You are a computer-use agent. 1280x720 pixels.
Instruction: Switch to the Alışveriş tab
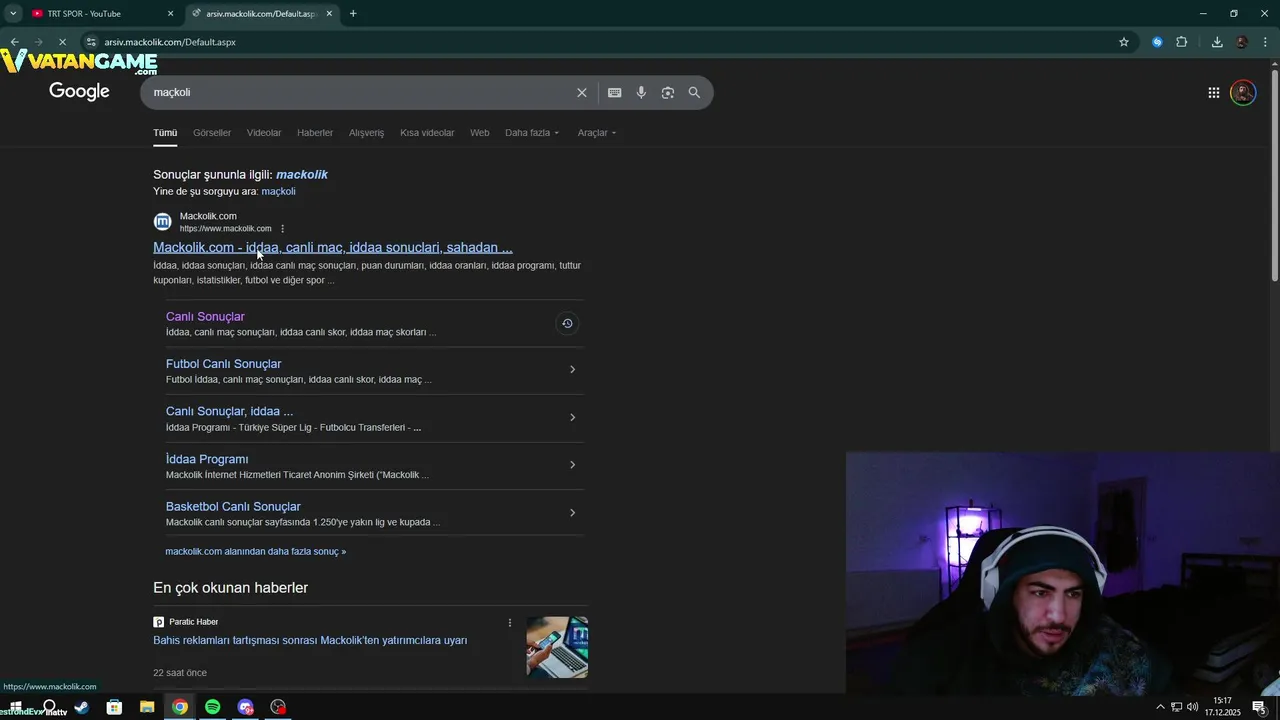click(x=366, y=133)
